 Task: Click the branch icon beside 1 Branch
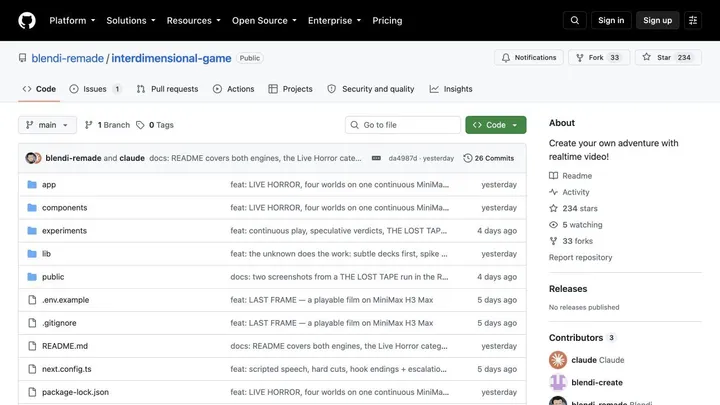(89, 125)
